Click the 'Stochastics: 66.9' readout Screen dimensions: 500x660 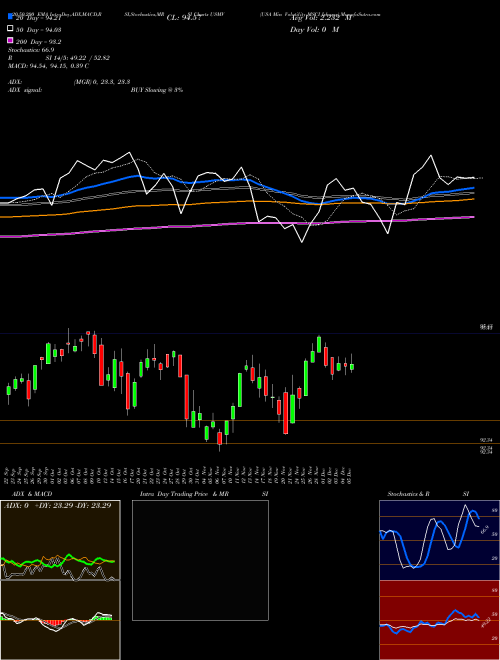coord(31,50)
